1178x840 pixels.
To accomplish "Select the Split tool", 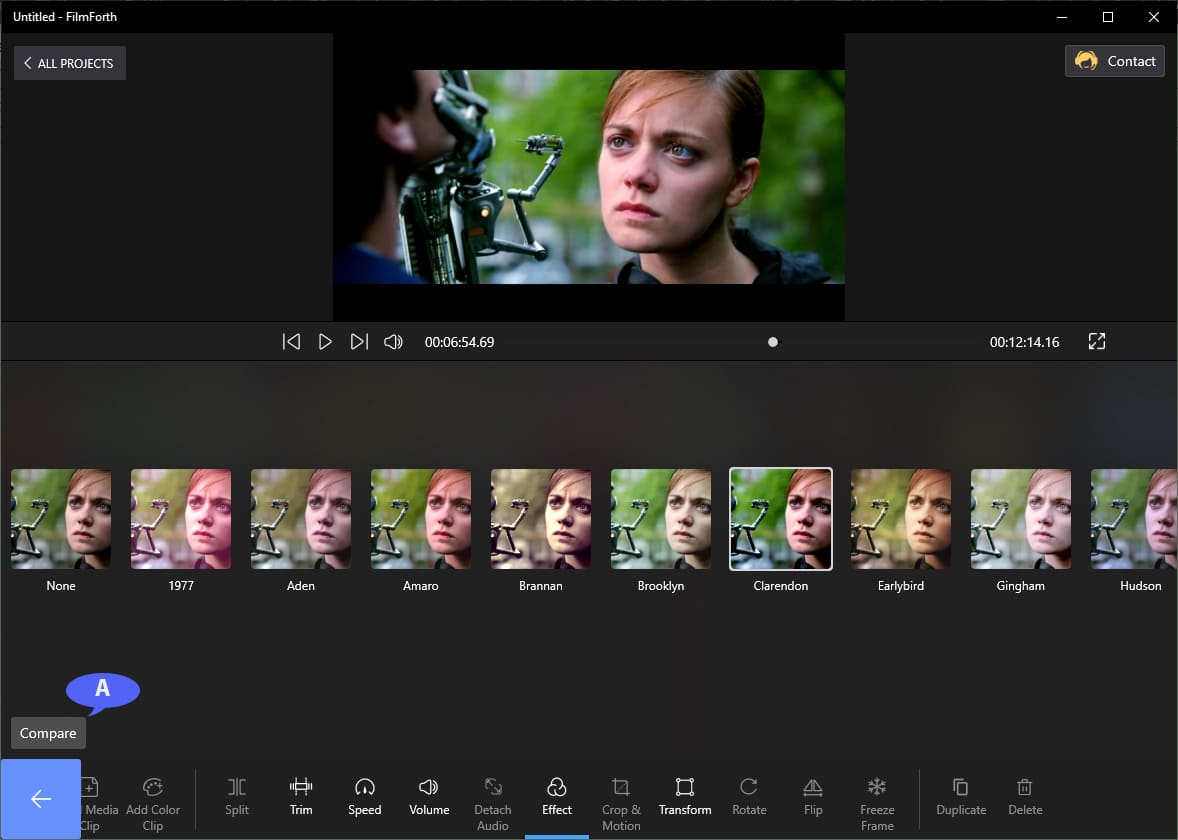I will coord(237,797).
